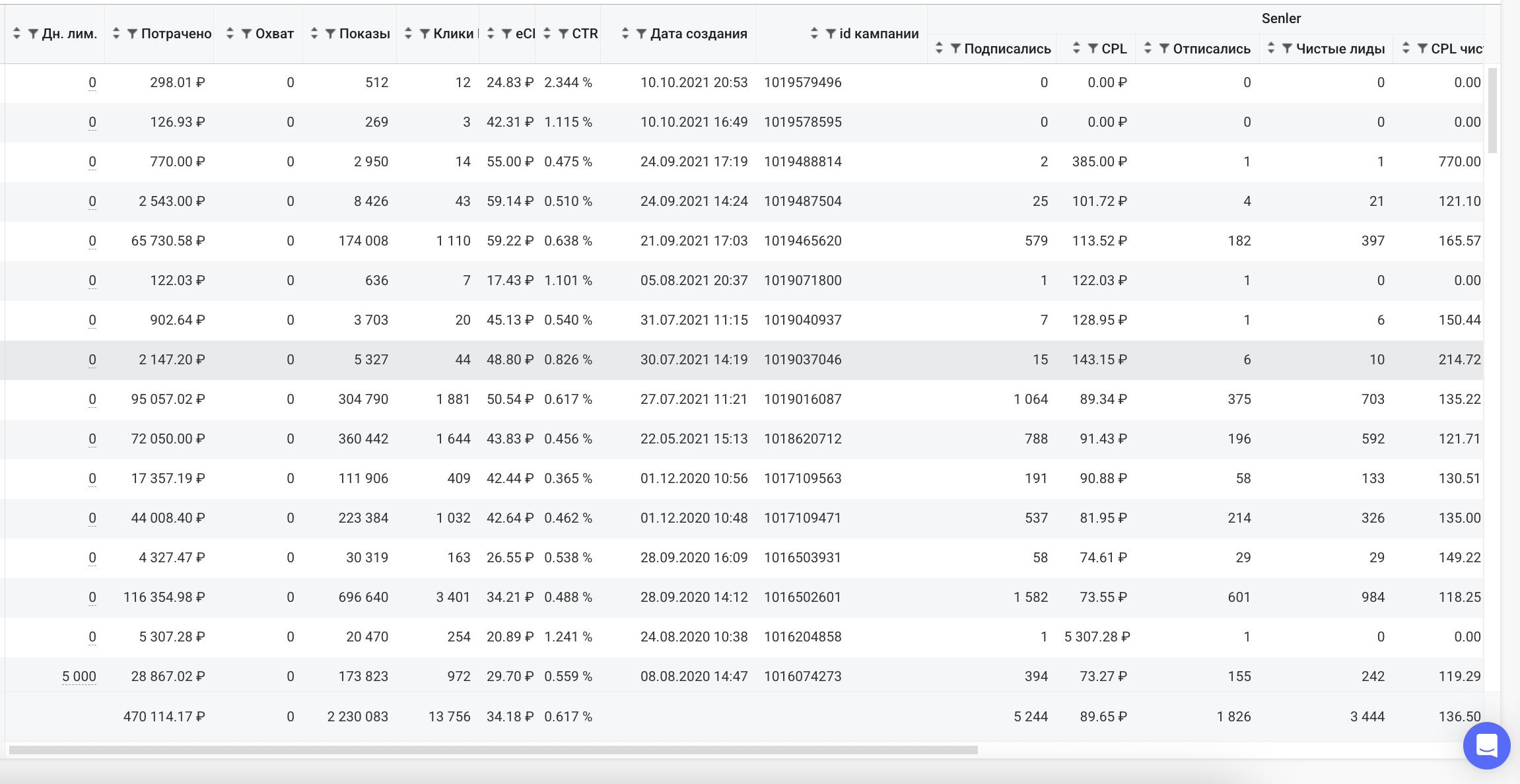
Task: Sort by id кампании arrows
Action: (x=814, y=34)
